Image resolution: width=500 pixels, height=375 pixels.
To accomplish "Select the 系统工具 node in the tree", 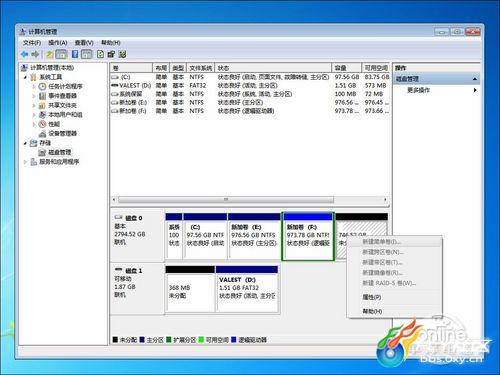I will pos(51,77).
